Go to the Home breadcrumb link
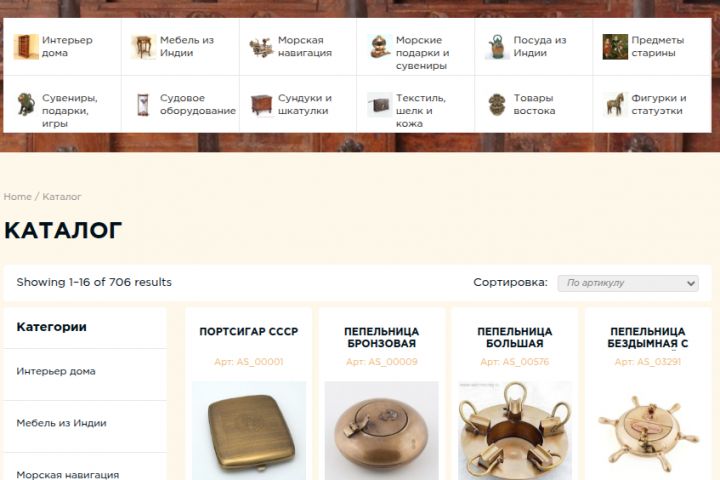720x480 pixels. (x=17, y=197)
